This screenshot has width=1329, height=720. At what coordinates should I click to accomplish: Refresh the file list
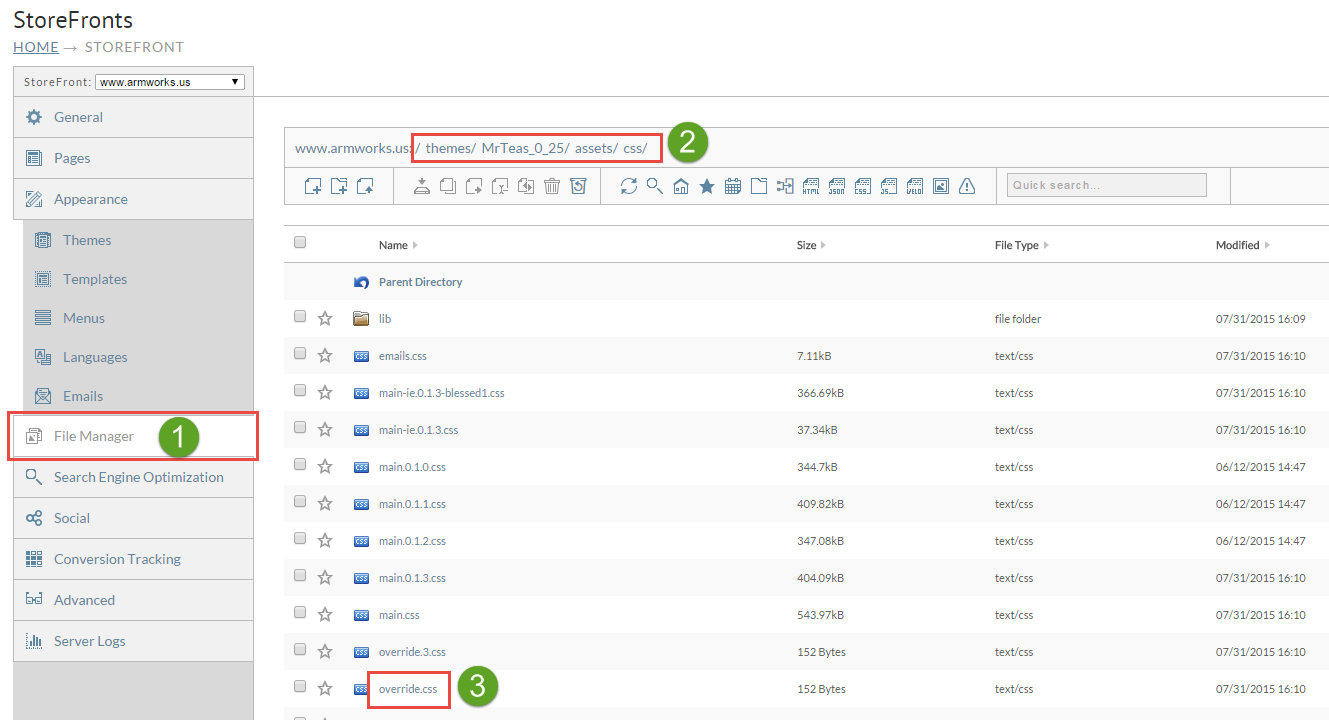coord(629,186)
